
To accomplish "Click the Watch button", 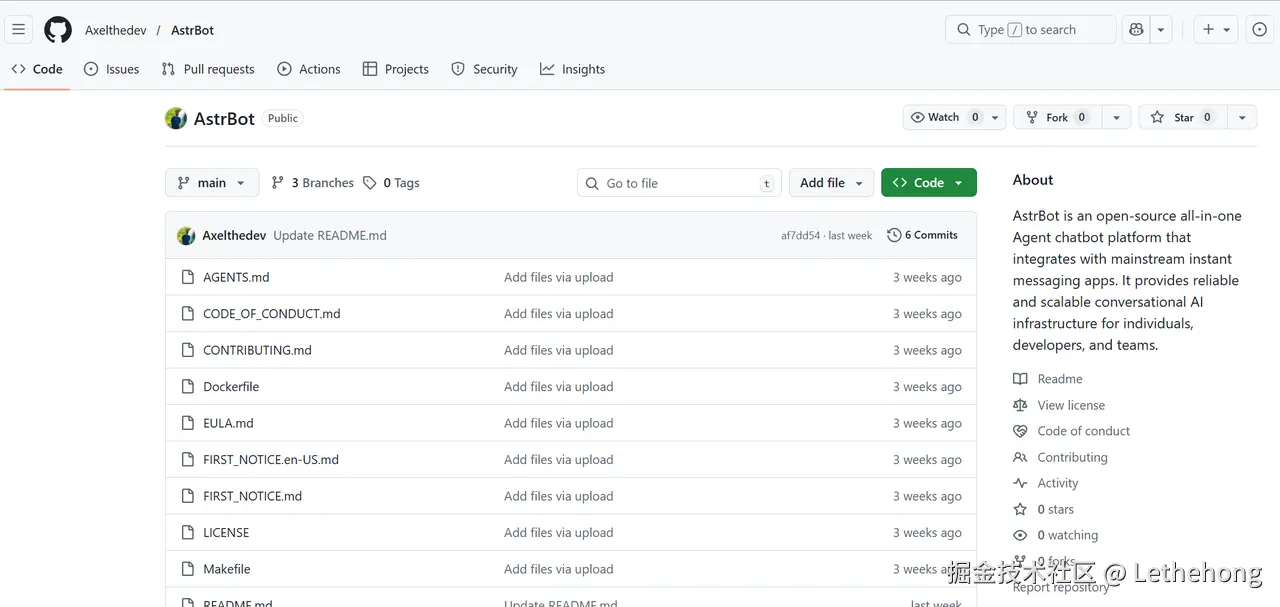I will (945, 117).
